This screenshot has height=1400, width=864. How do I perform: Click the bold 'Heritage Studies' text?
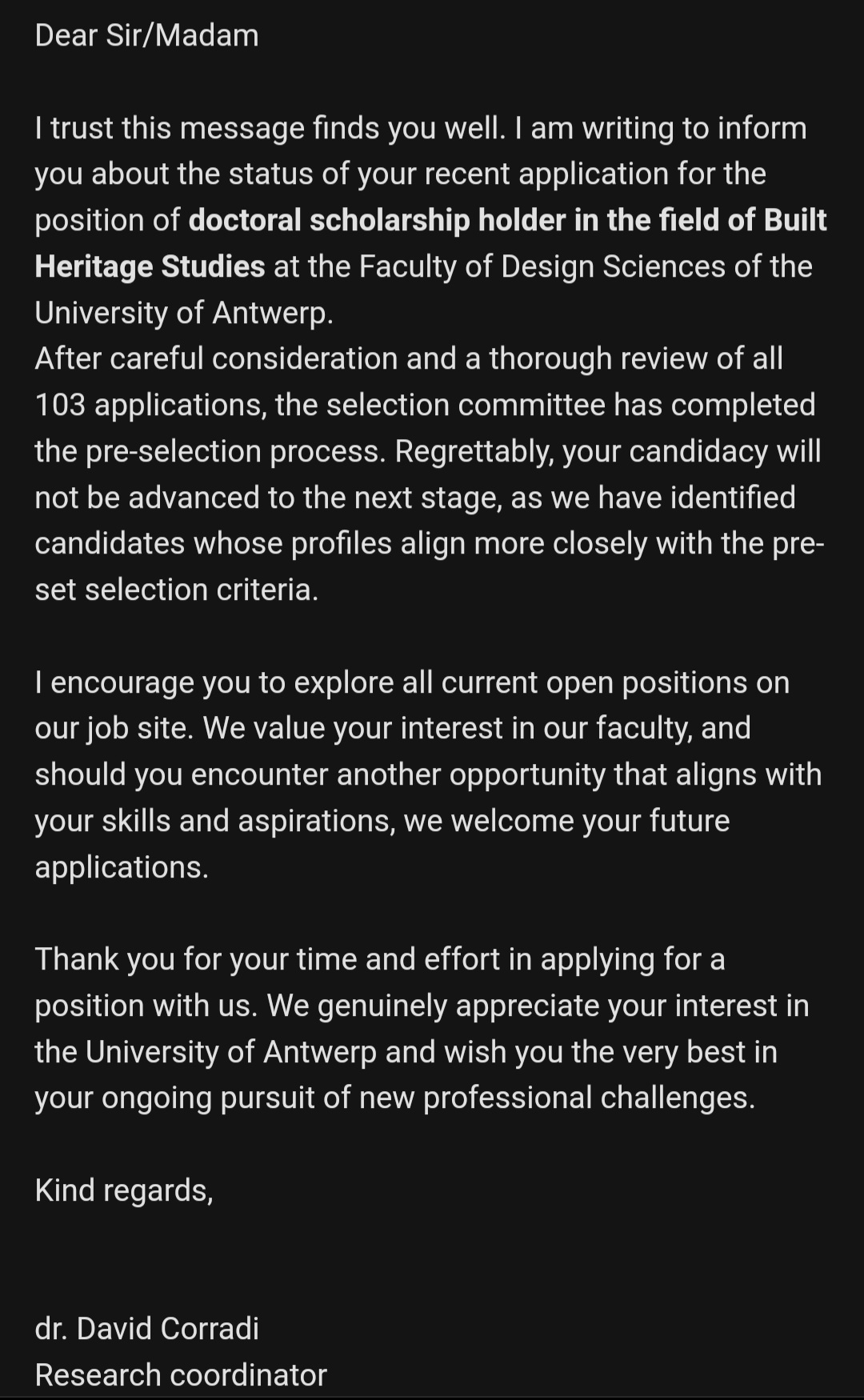coord(150,266)
